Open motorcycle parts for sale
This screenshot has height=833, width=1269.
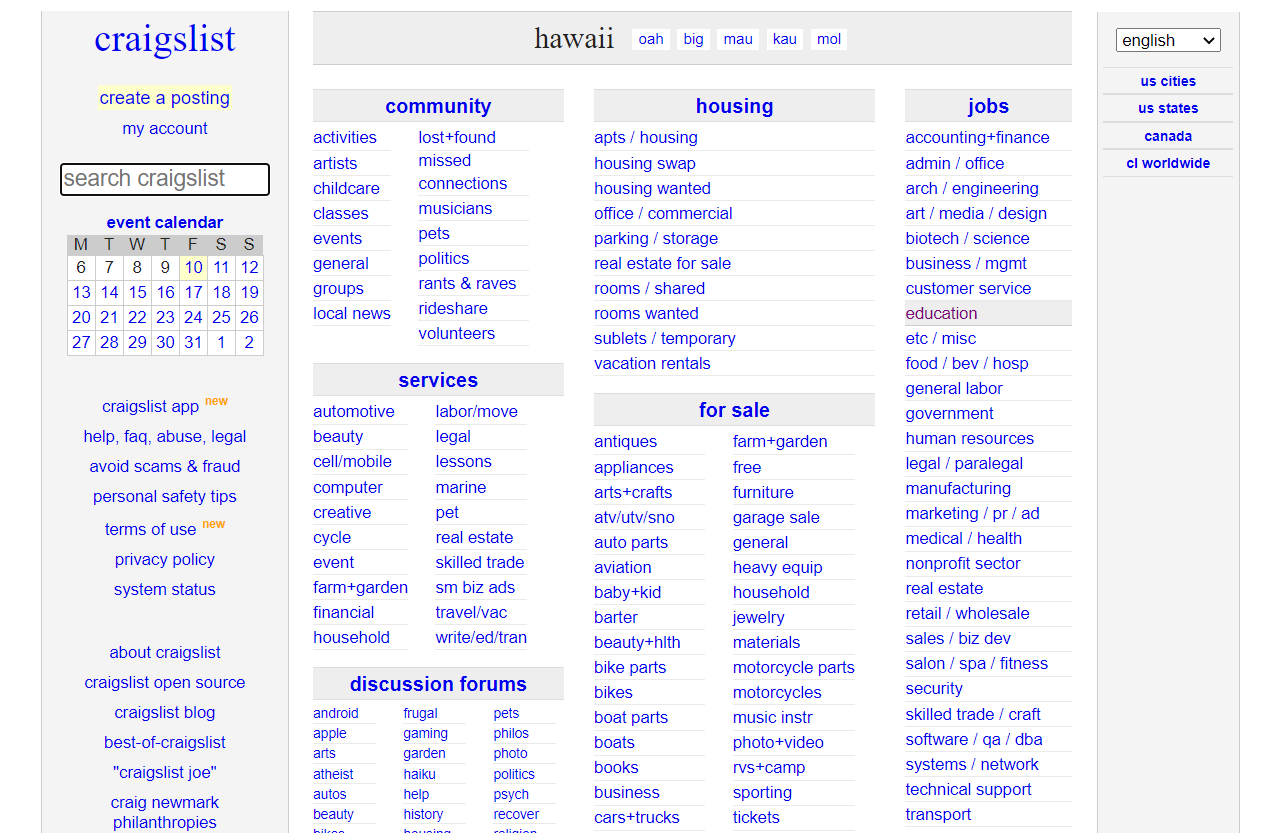794,667
